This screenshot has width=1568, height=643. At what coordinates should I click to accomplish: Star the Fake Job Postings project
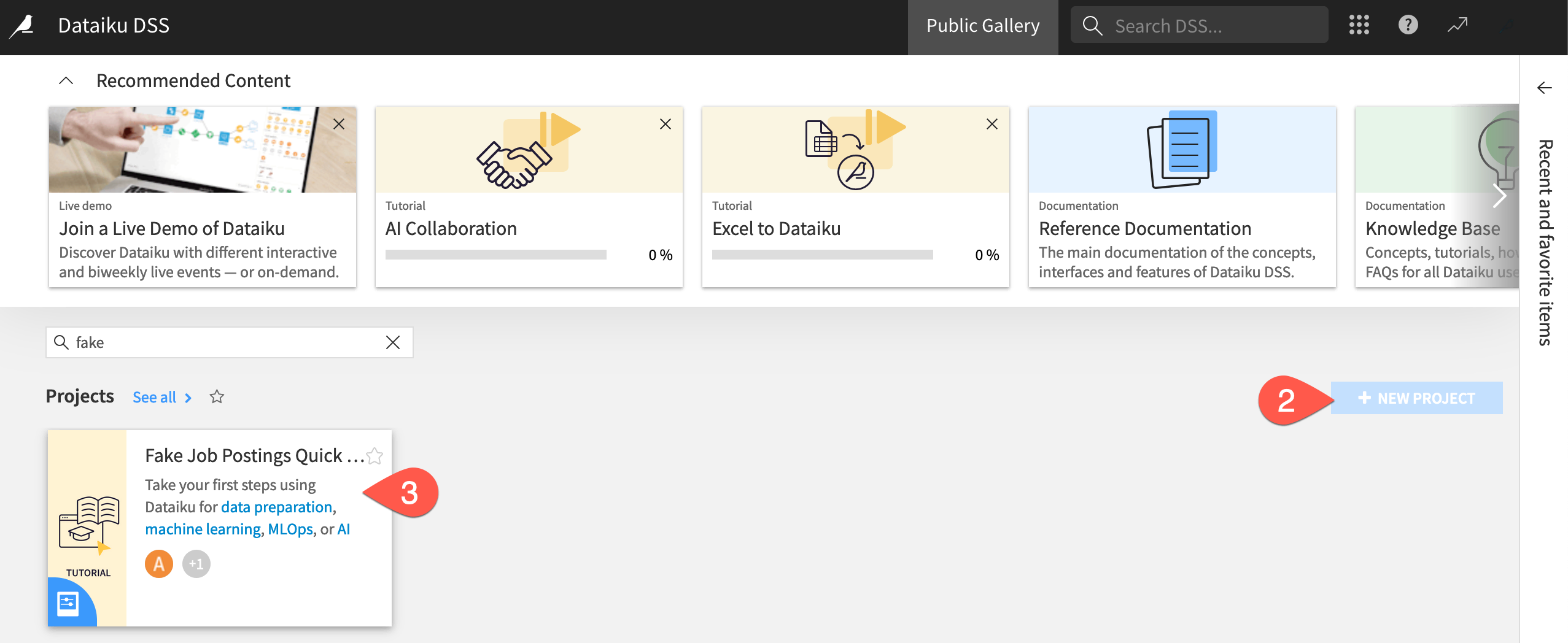click(374, 456)
